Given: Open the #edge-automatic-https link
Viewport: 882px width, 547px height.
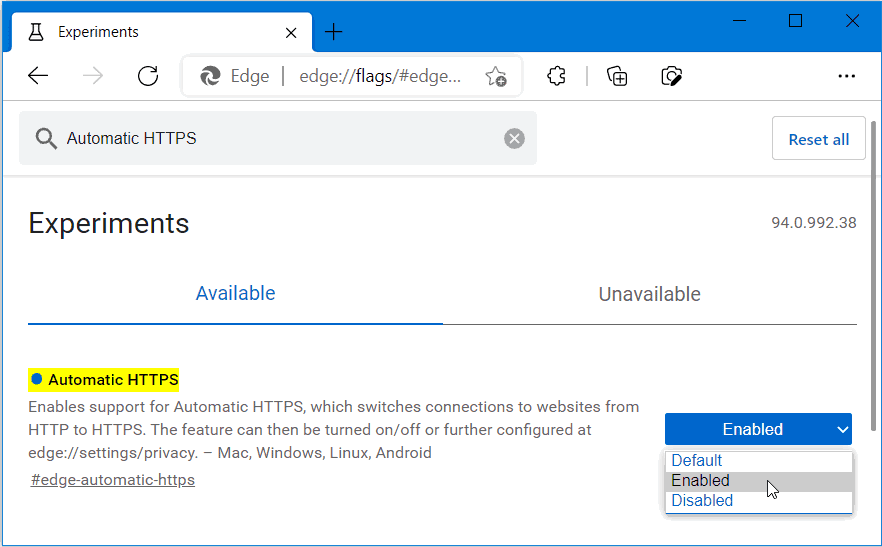Looking at the screenshot, I should click(113, 480).
